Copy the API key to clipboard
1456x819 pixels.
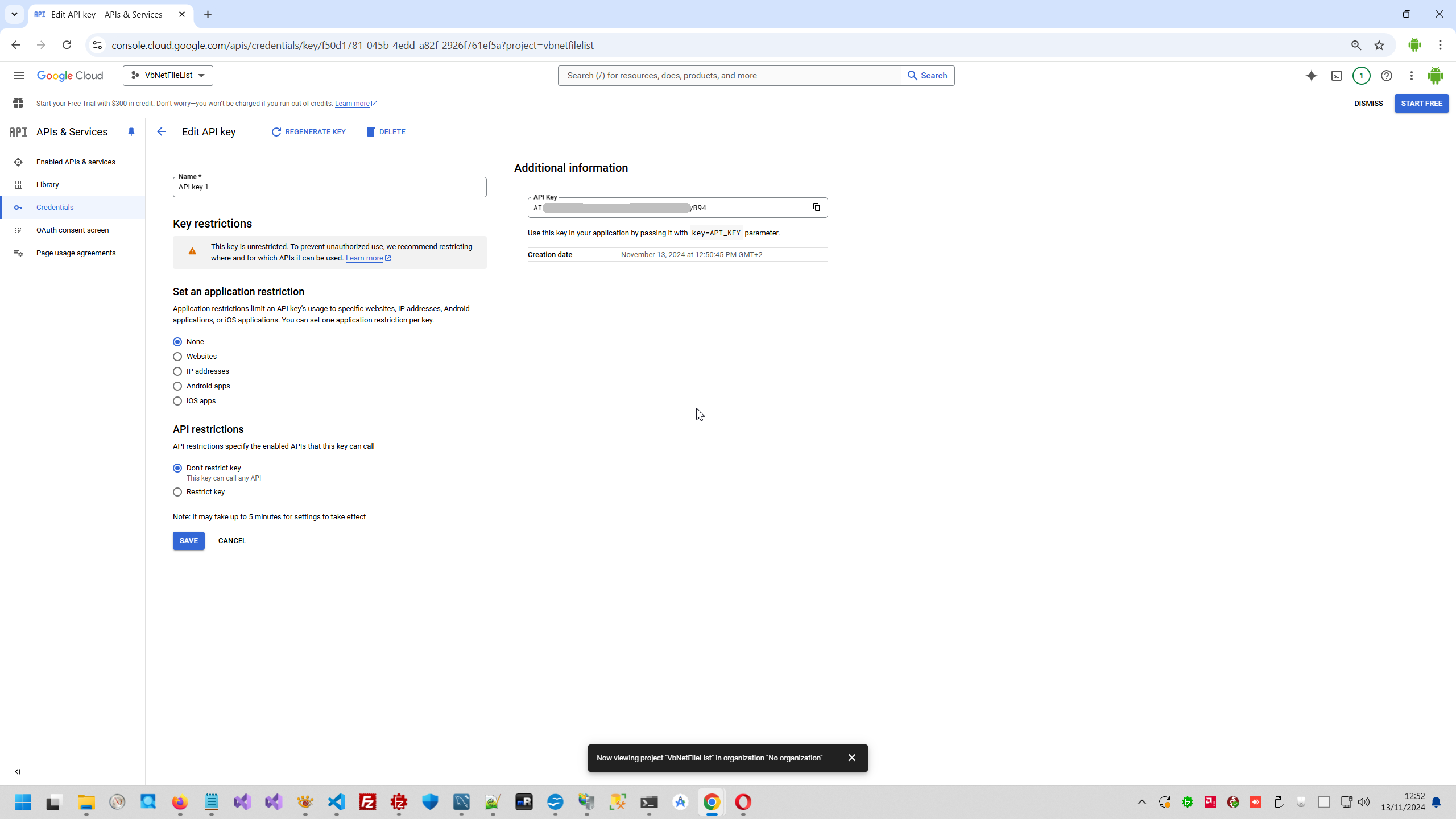coord(816,207)
